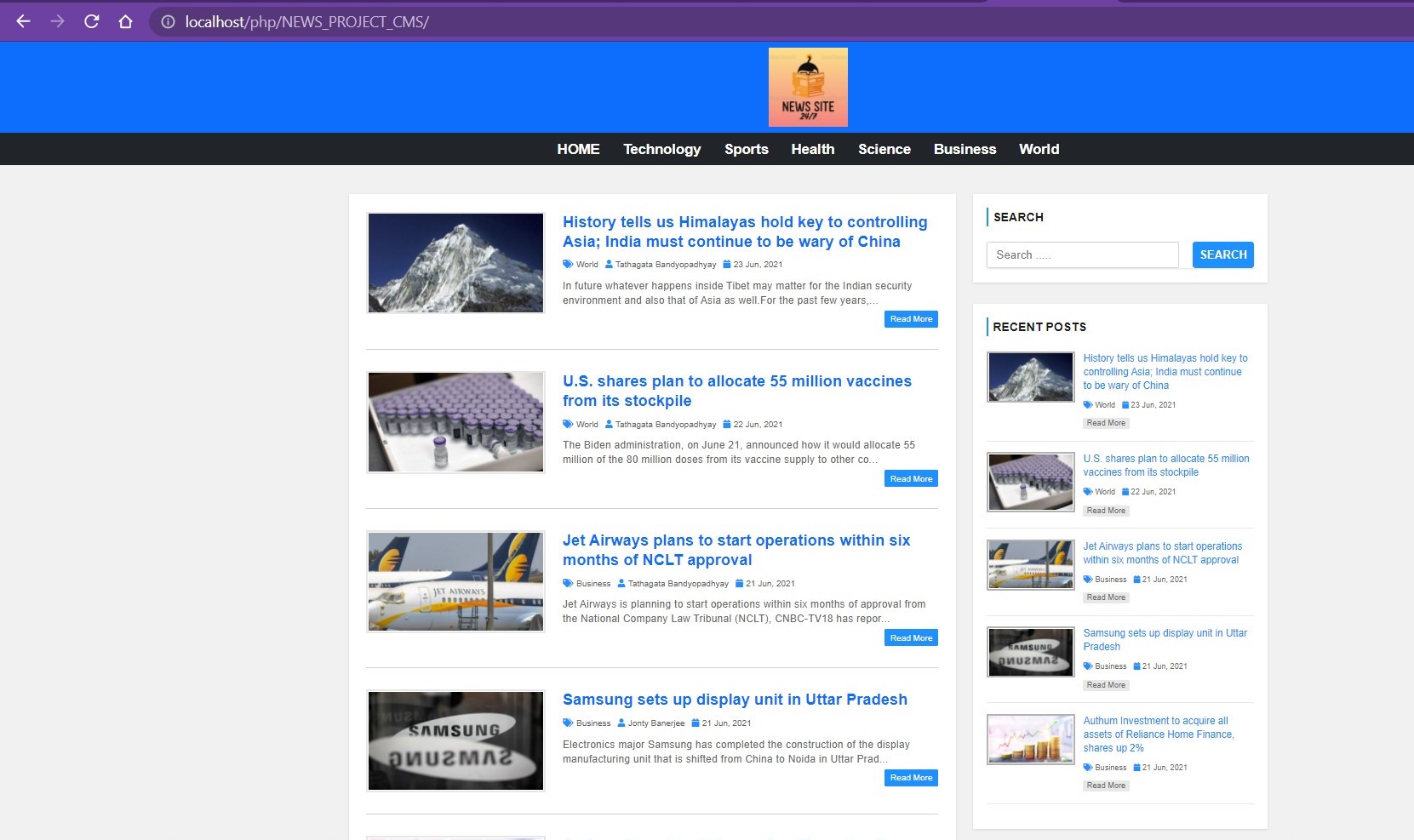
Task: Open the Technology category
Action: 661,149
